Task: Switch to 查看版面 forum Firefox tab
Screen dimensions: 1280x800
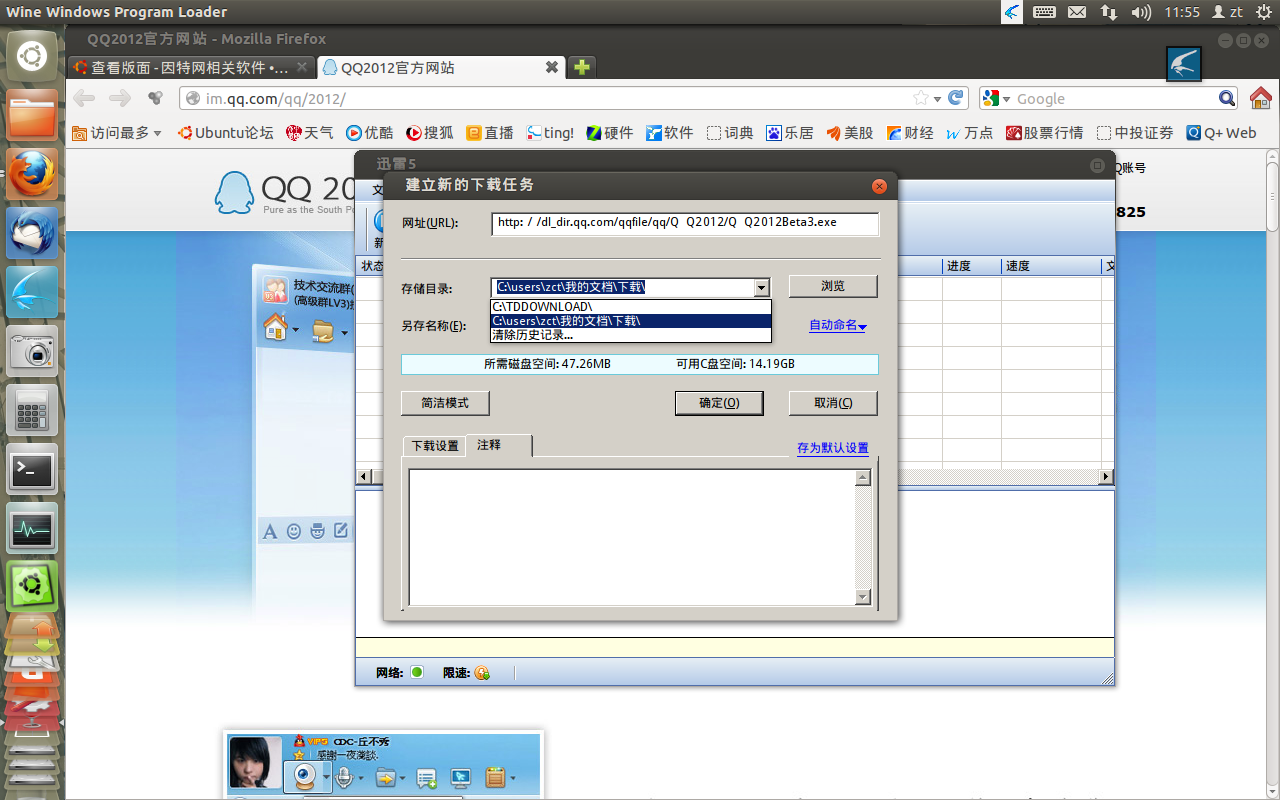Action: point(192,67)
